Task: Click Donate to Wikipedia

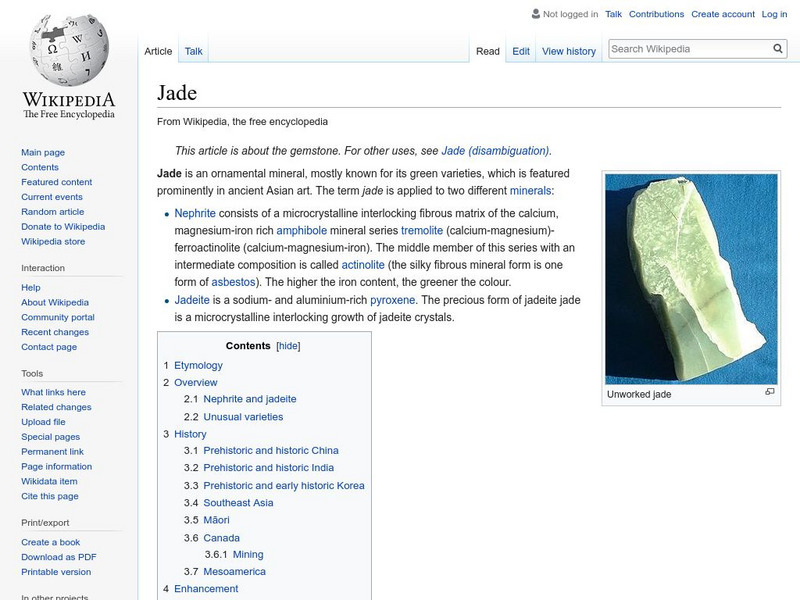Action: [63, 227]
